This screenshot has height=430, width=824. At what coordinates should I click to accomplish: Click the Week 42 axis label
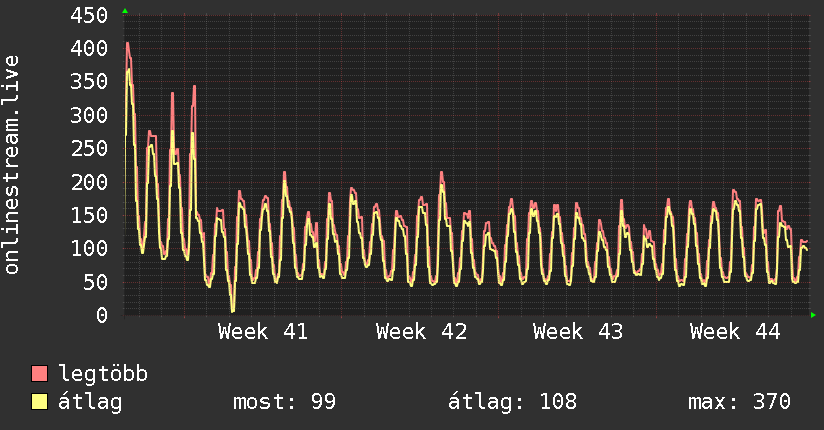pyautogui.click(x=421, y=332)
